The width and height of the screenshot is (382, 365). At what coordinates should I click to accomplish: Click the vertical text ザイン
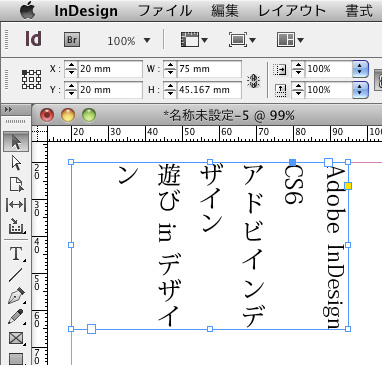click(211, 199)
